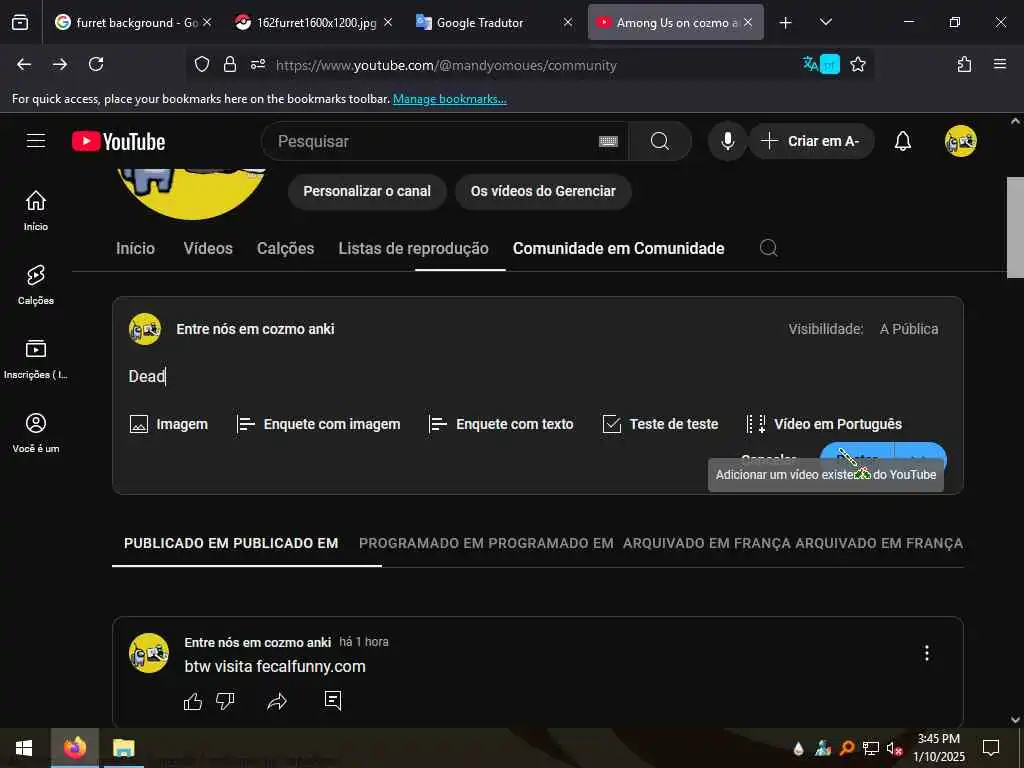Activate voice search microphone
Screen dimensions: 1024x768
pos(728,141)
